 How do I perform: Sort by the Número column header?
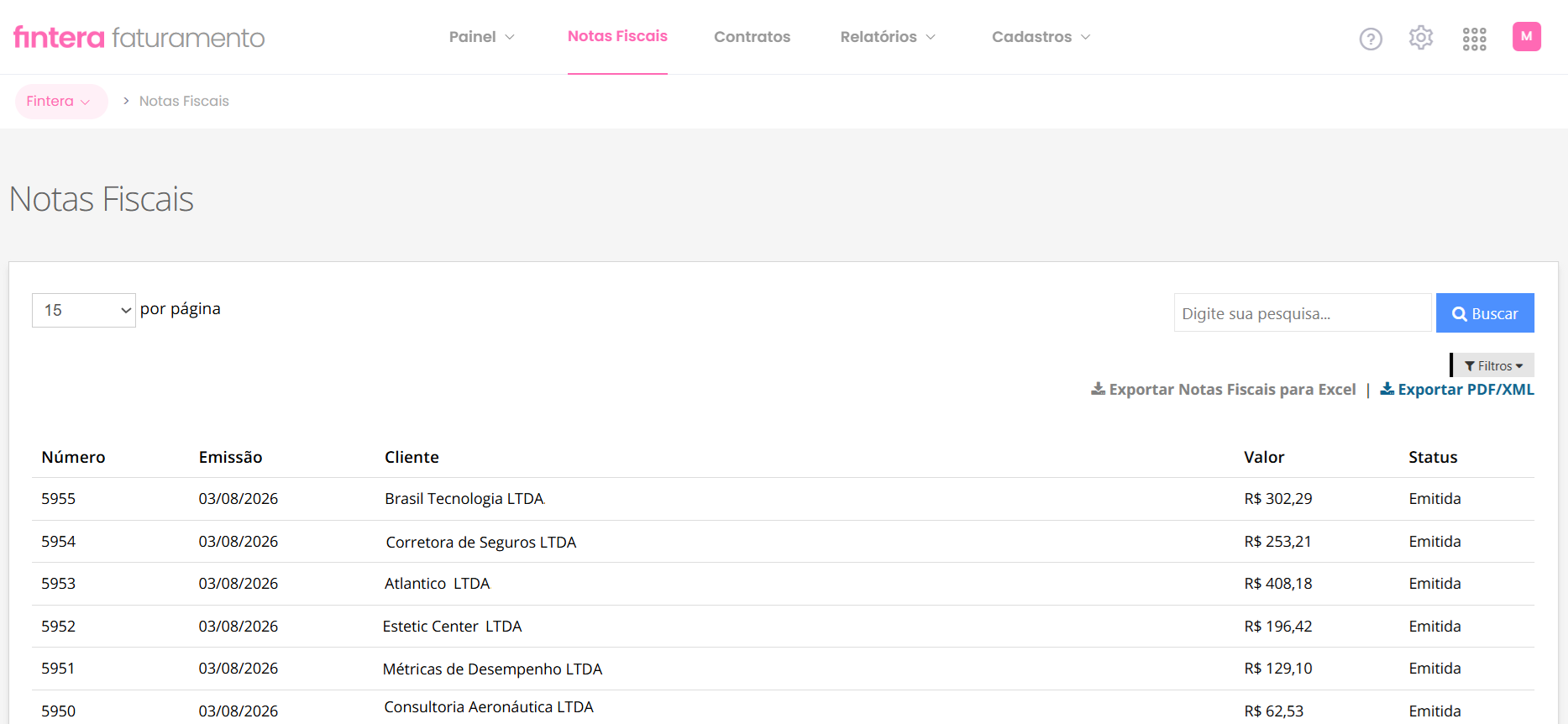(73, 457)
